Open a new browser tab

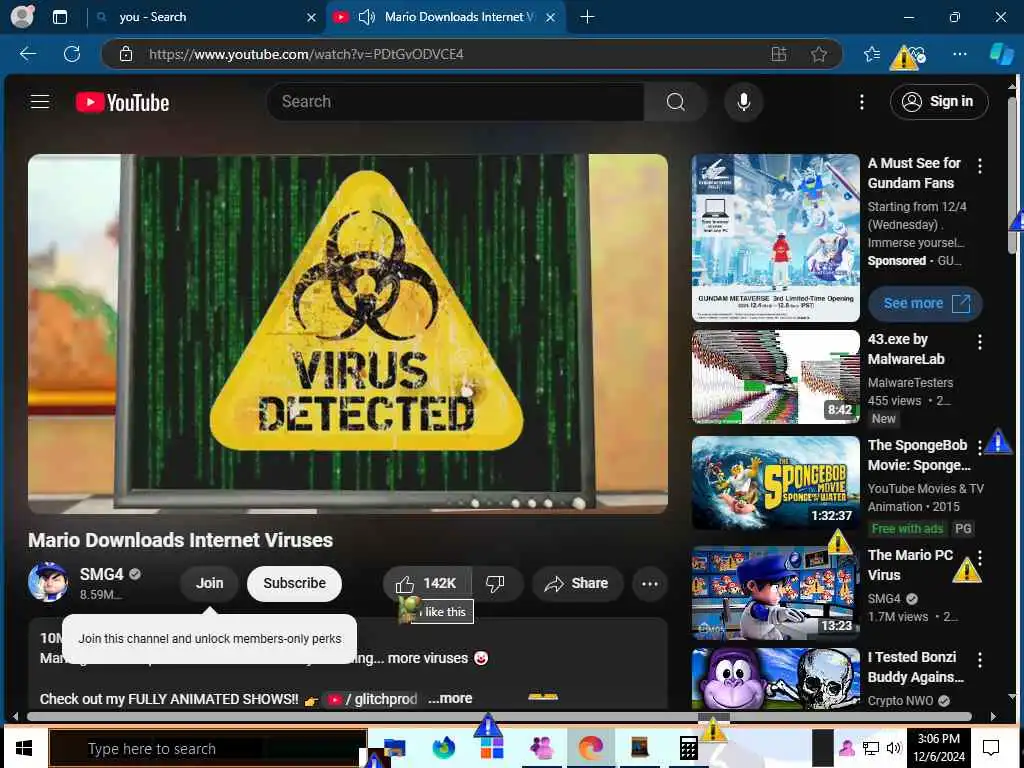[587, 17]
